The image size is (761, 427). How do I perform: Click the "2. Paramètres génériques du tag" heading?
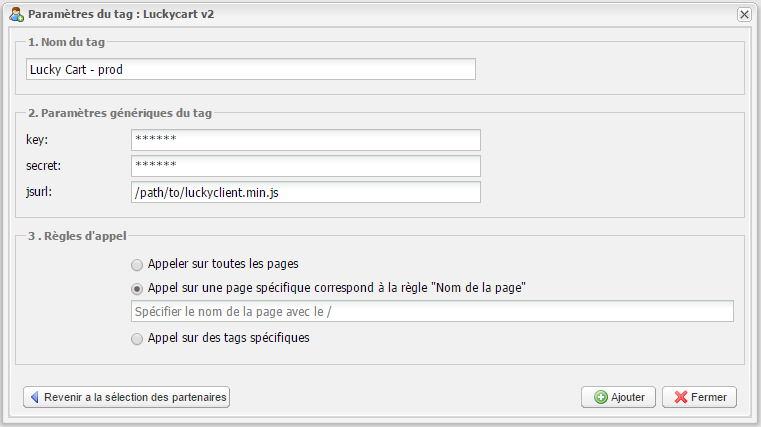(x=120, y=114)
